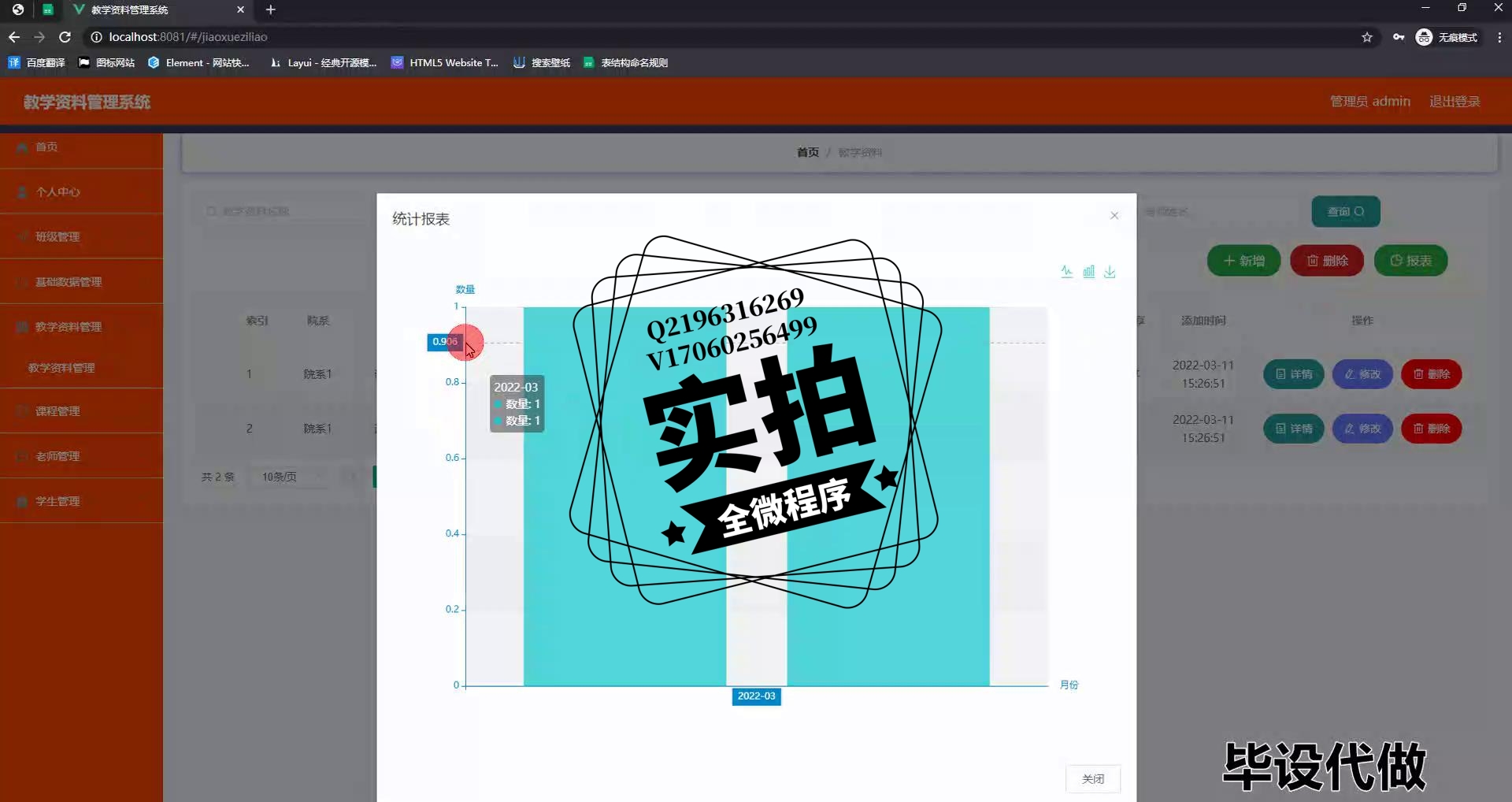Expand 老师管理 sidebar menu
1512x802 pixels.
tap(81, 456)
